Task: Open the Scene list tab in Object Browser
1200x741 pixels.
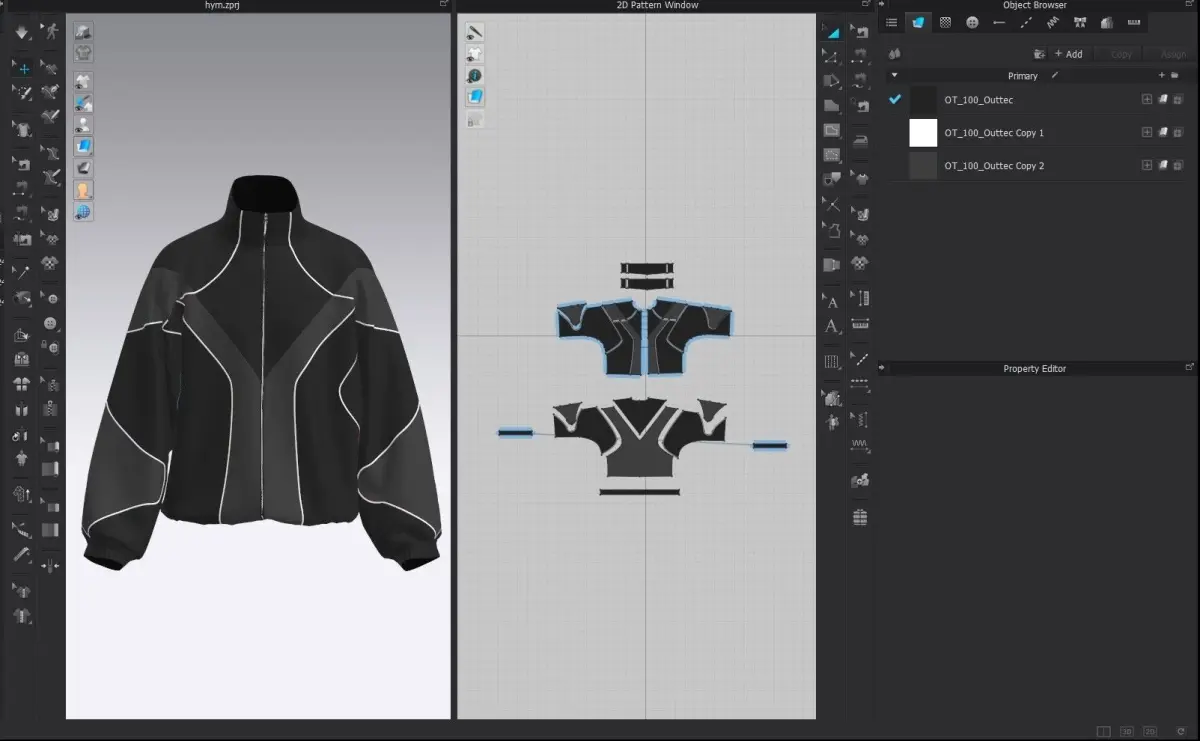Action: pos(892,23)
